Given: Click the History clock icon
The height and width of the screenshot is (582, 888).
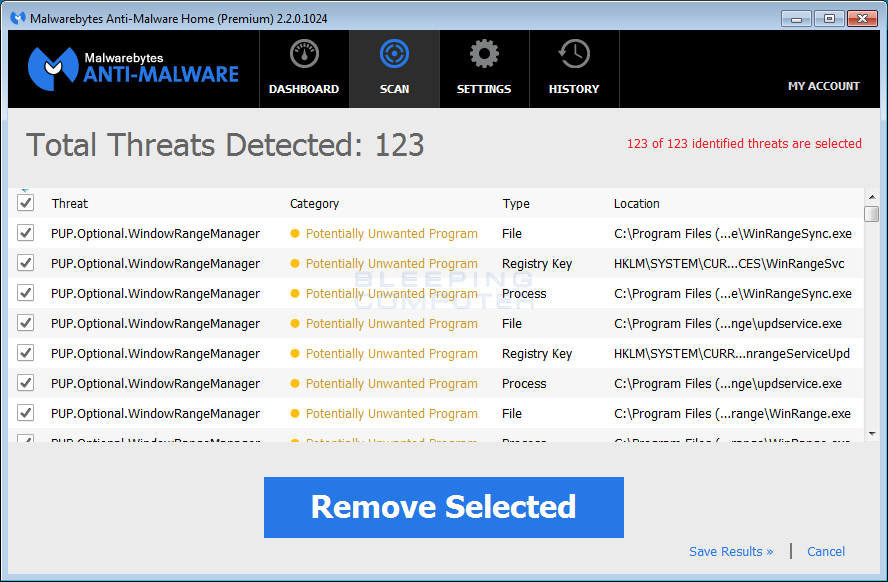Looking at the screenshot, I should coord(573,53).
